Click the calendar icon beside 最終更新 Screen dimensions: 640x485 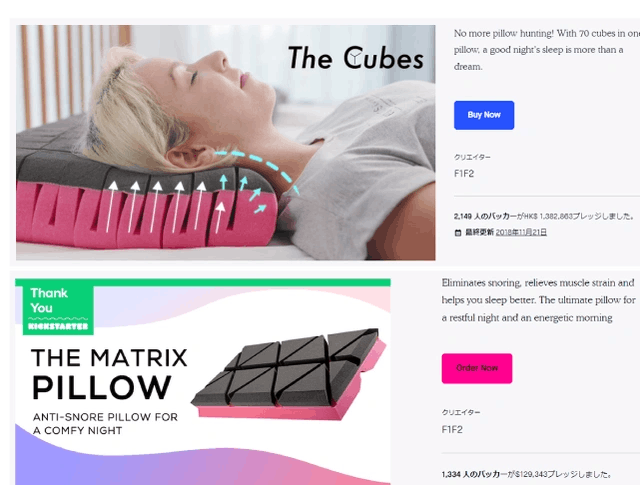tap(458, 233)
